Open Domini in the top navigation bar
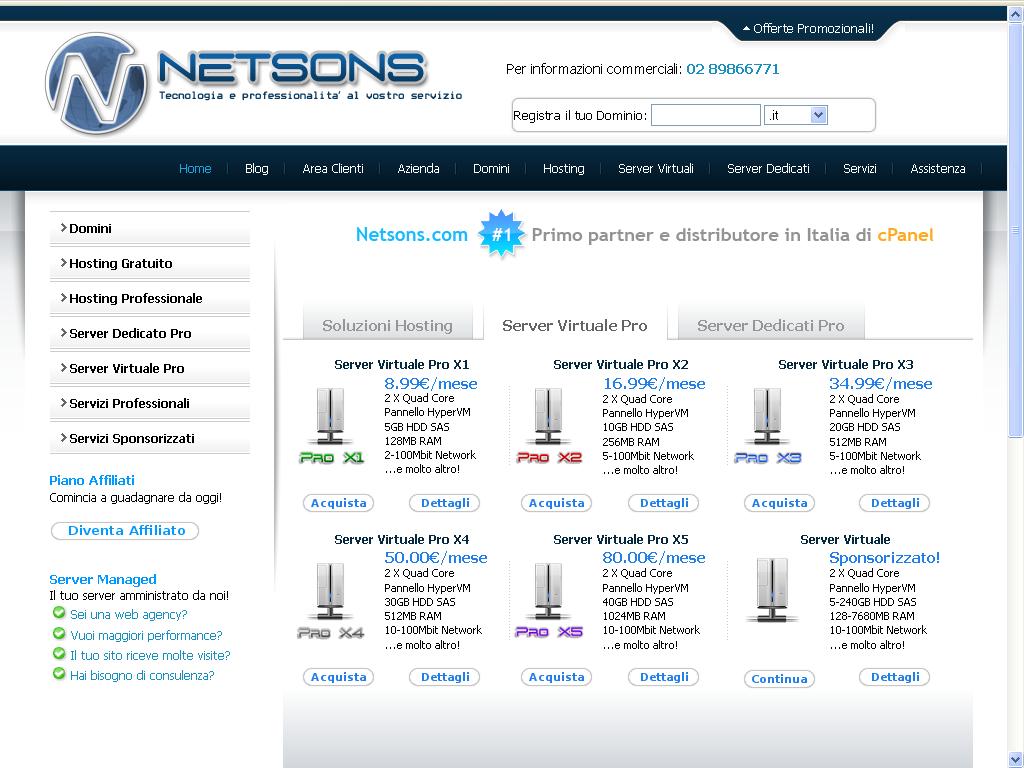 (x=491, y=168)
